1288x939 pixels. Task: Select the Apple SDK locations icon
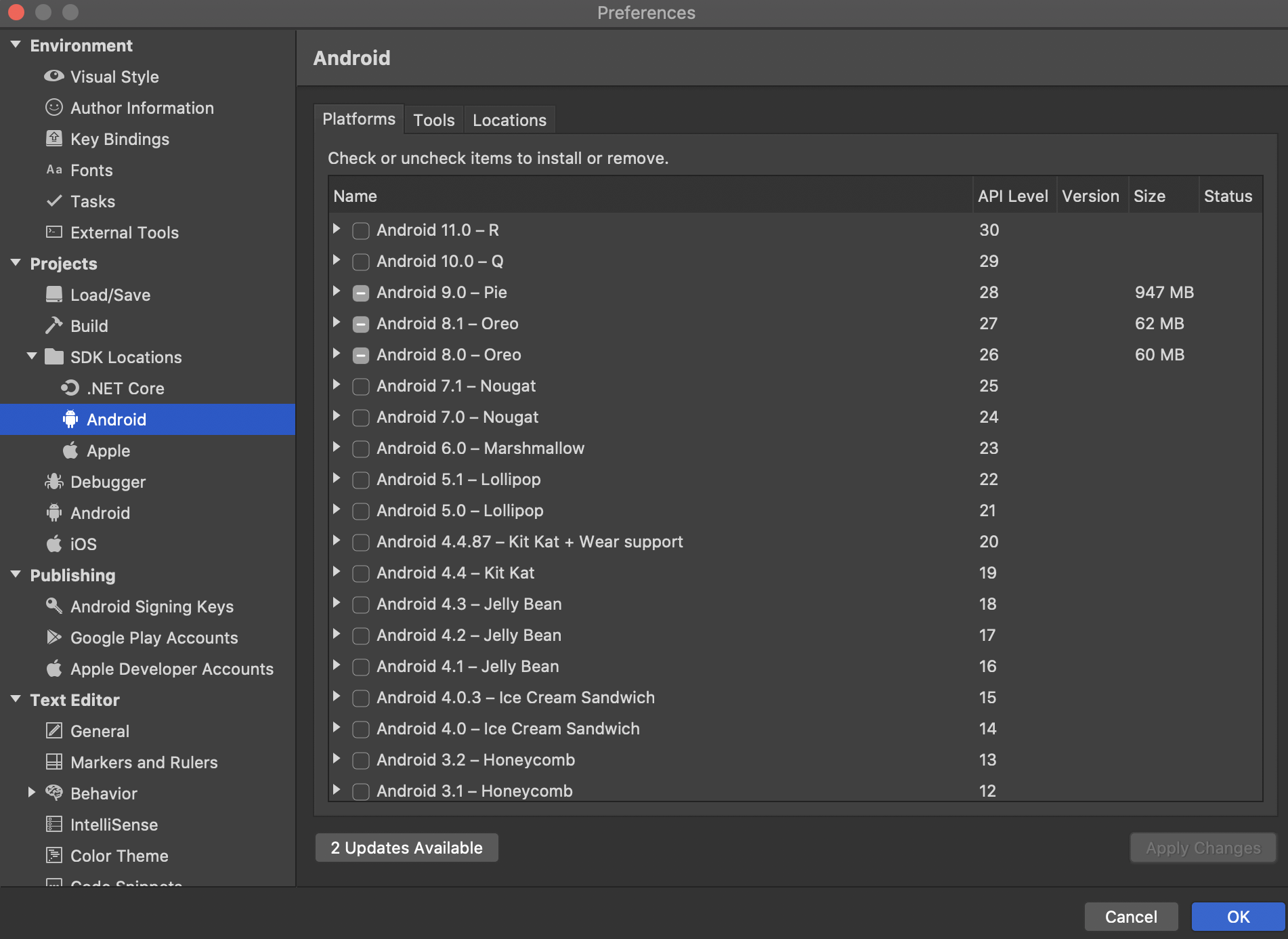[x=70, y=451]
